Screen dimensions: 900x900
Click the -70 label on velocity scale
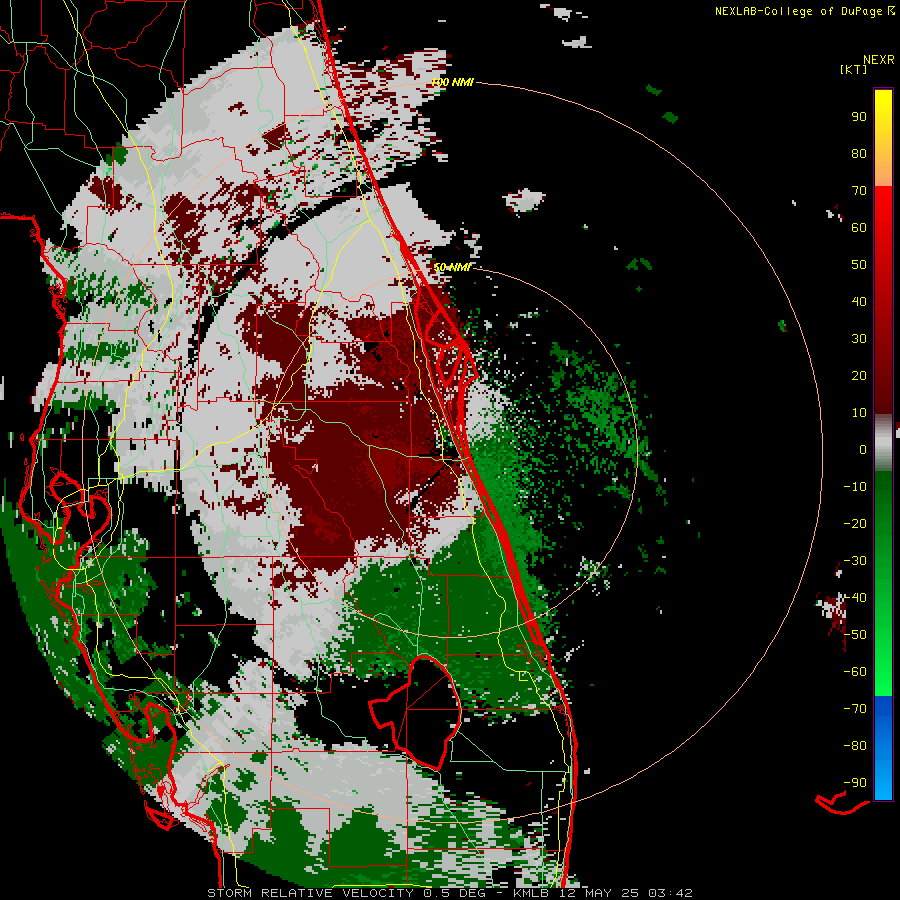(855, 709)
